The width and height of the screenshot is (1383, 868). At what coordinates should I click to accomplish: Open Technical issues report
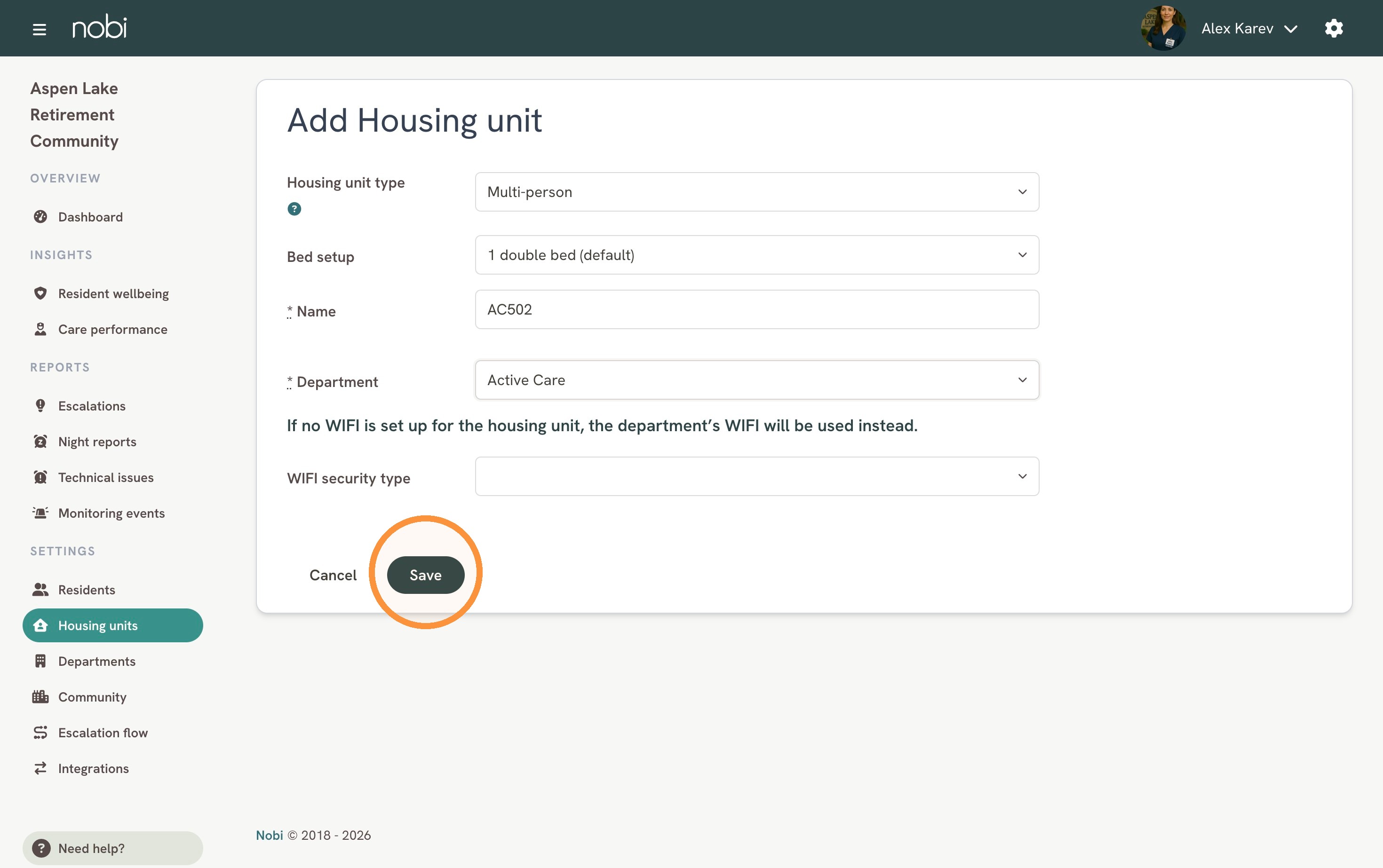coord(106,478)
